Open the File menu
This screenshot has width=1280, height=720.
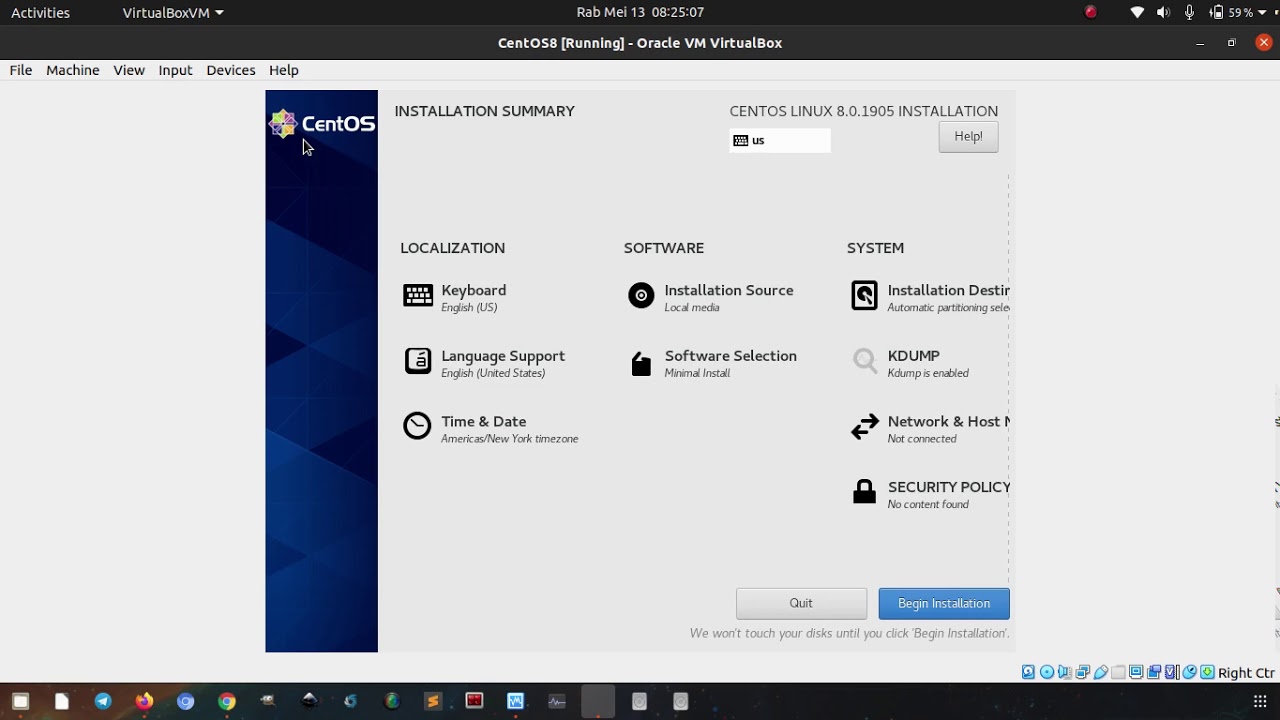tap(21, 70)
